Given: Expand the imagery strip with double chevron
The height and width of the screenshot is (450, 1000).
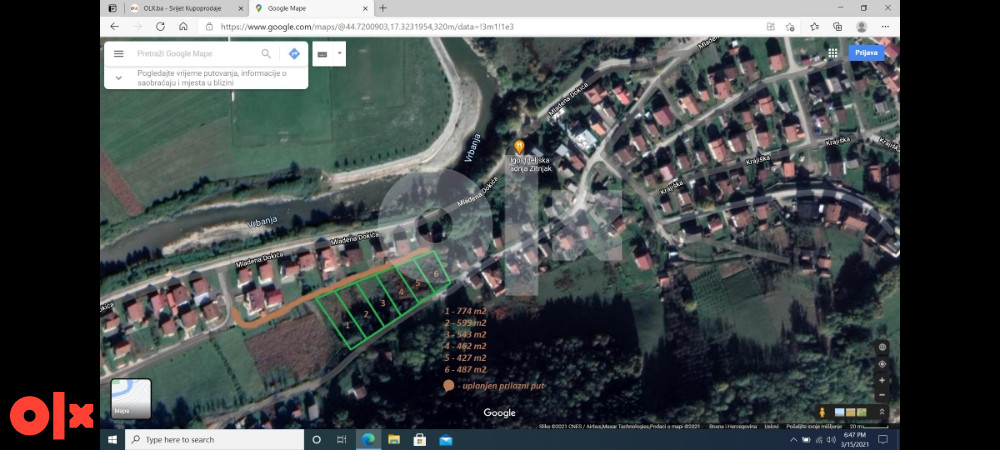Looking at the screenshot, I should point(882,412).
